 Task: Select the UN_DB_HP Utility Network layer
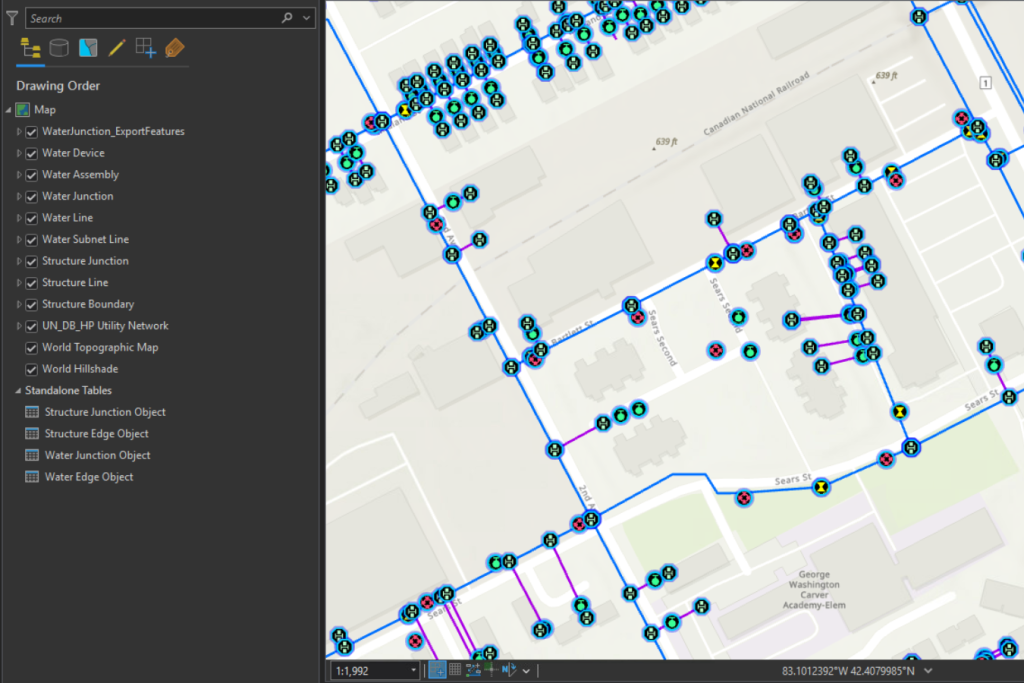click(105, 326)
